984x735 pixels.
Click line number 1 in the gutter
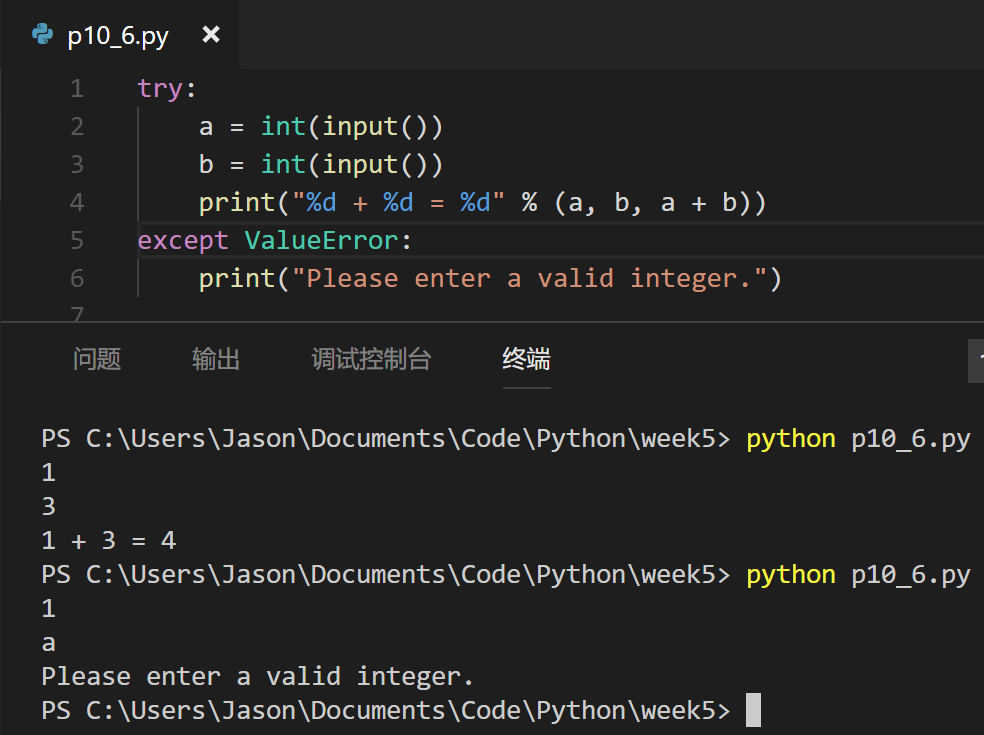[x=77, y=89]
